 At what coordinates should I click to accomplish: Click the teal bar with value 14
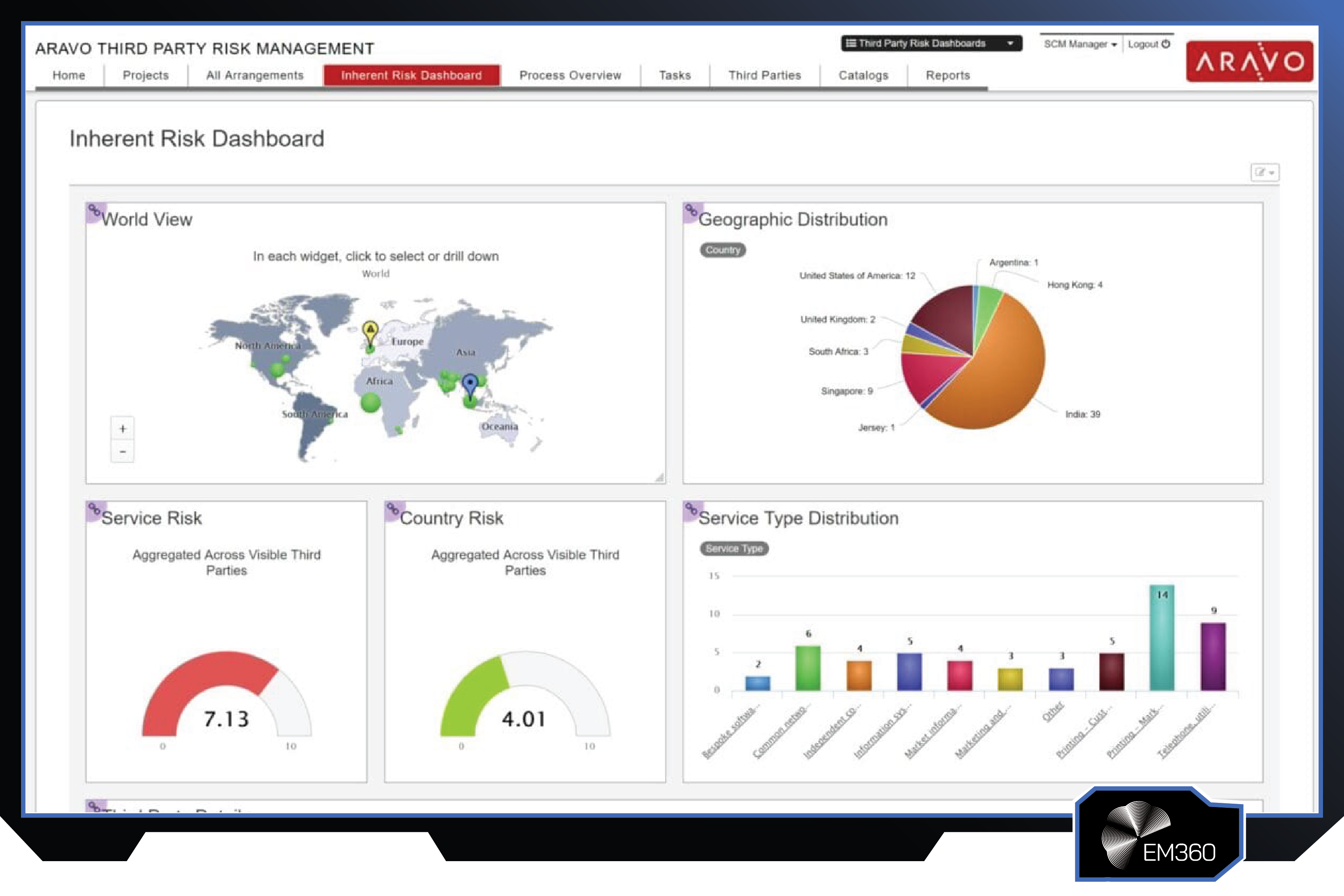(1162, 637)
